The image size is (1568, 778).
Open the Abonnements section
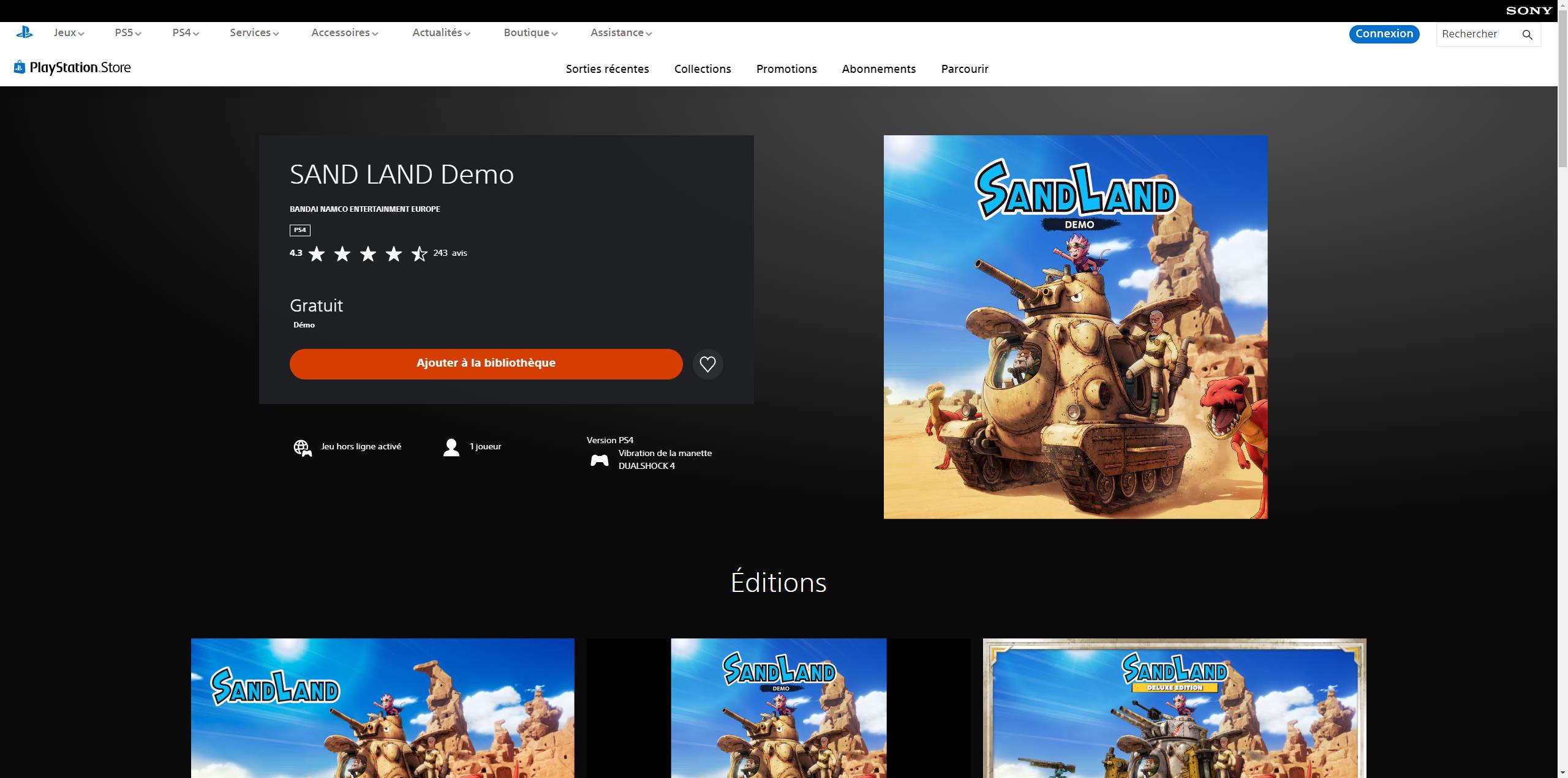[878, 69]
